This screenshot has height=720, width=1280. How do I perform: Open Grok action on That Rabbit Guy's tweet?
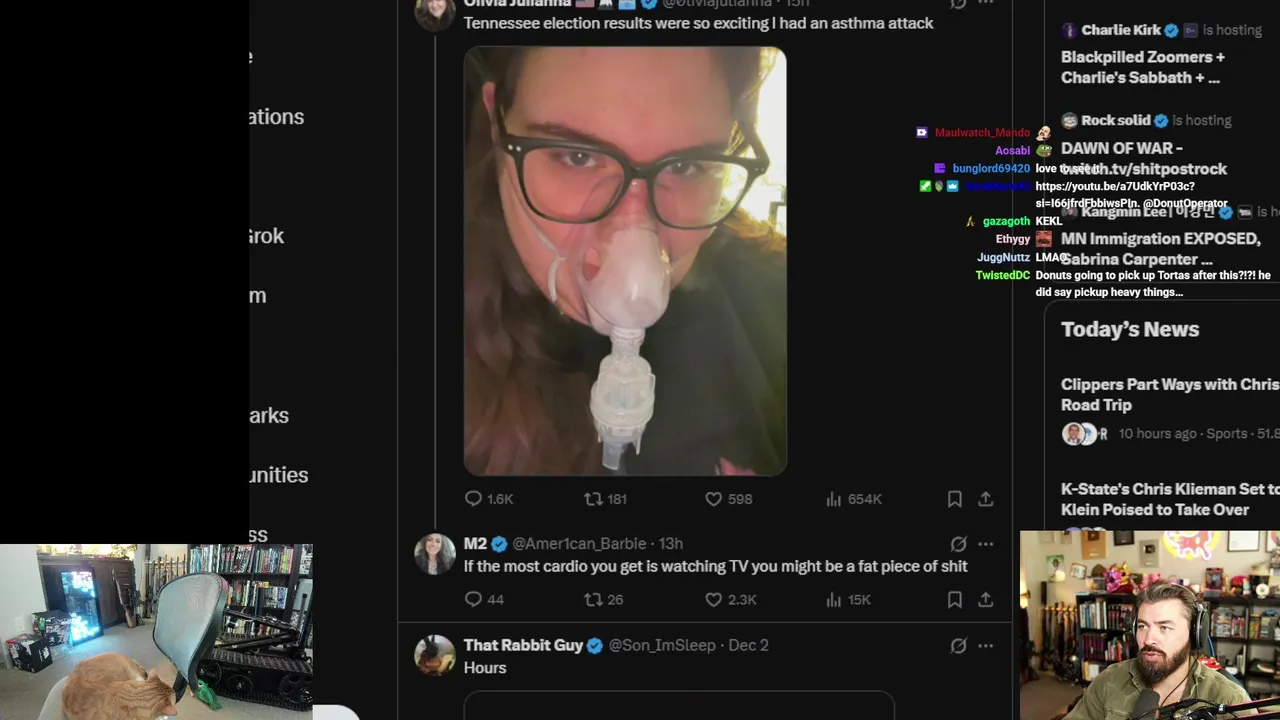(x=958, y=645)
